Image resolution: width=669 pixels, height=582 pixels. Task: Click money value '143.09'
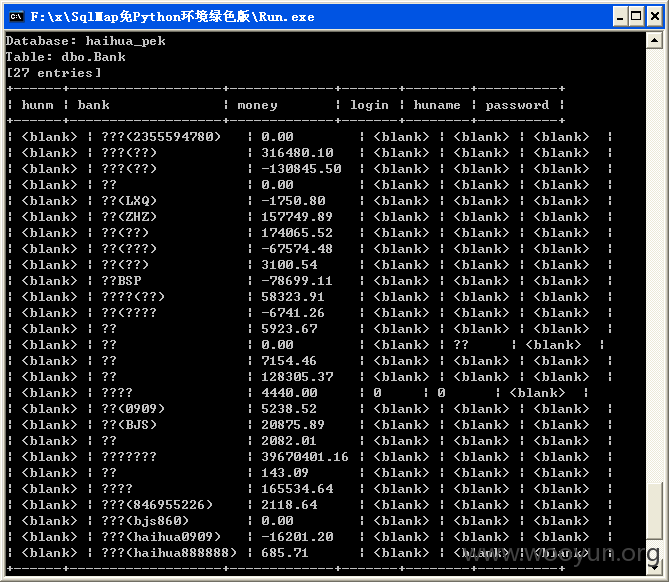click(x=285, y=473)
